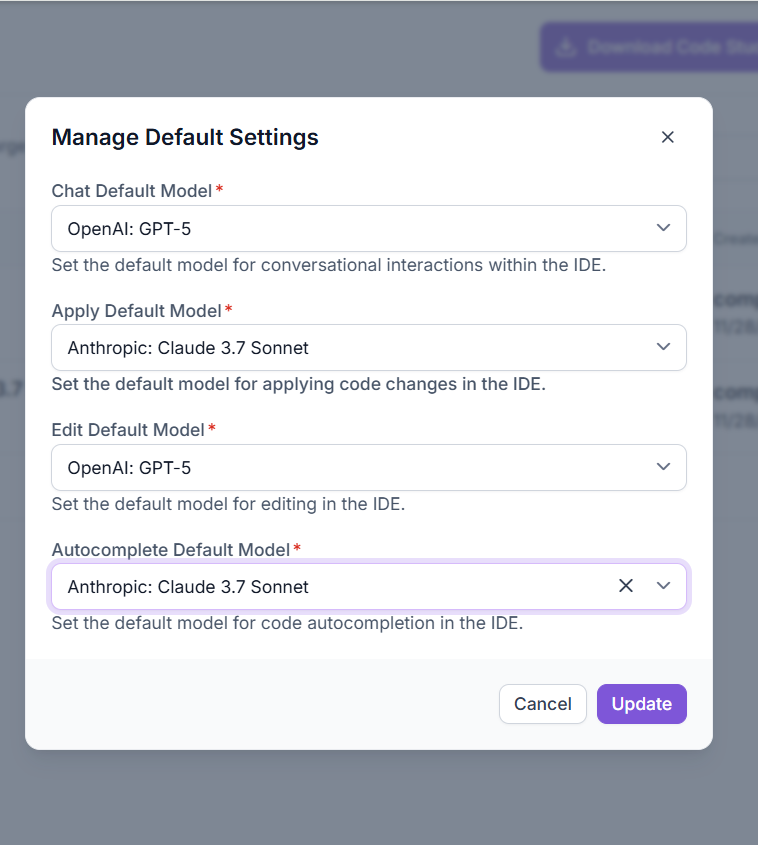Click the chevron on the Edit Default Model field

coord(662,467)
